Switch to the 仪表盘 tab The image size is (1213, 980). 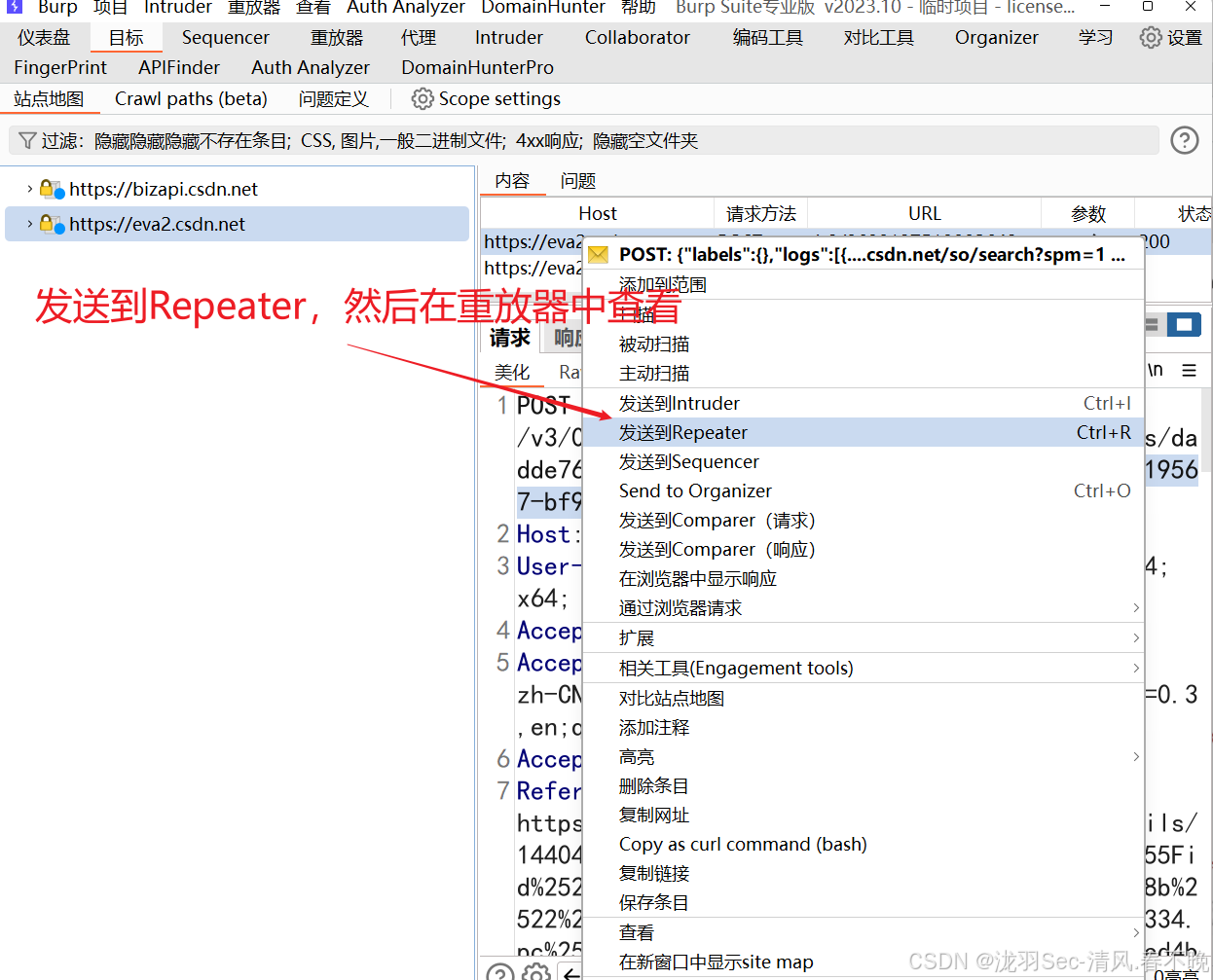pyautogui.click(x=44, y=37)
